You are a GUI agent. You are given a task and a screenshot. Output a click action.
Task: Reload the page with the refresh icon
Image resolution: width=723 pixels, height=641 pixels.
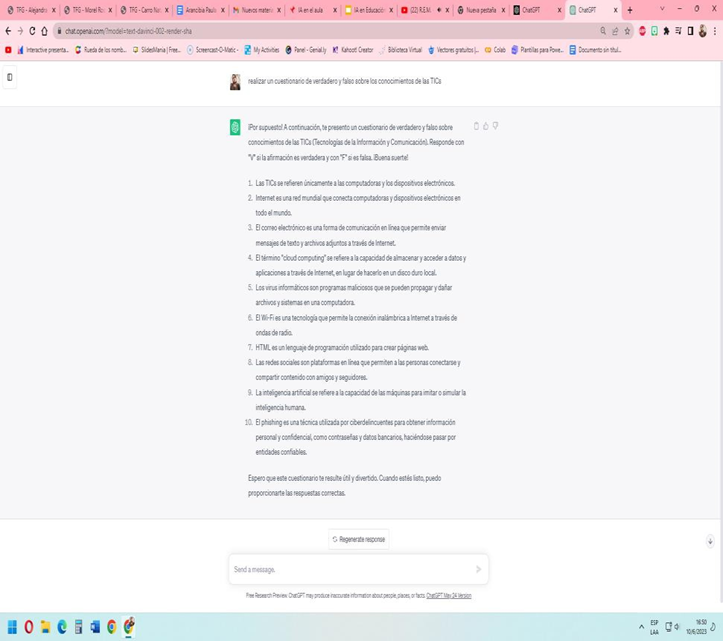click(x=32, y=31)
